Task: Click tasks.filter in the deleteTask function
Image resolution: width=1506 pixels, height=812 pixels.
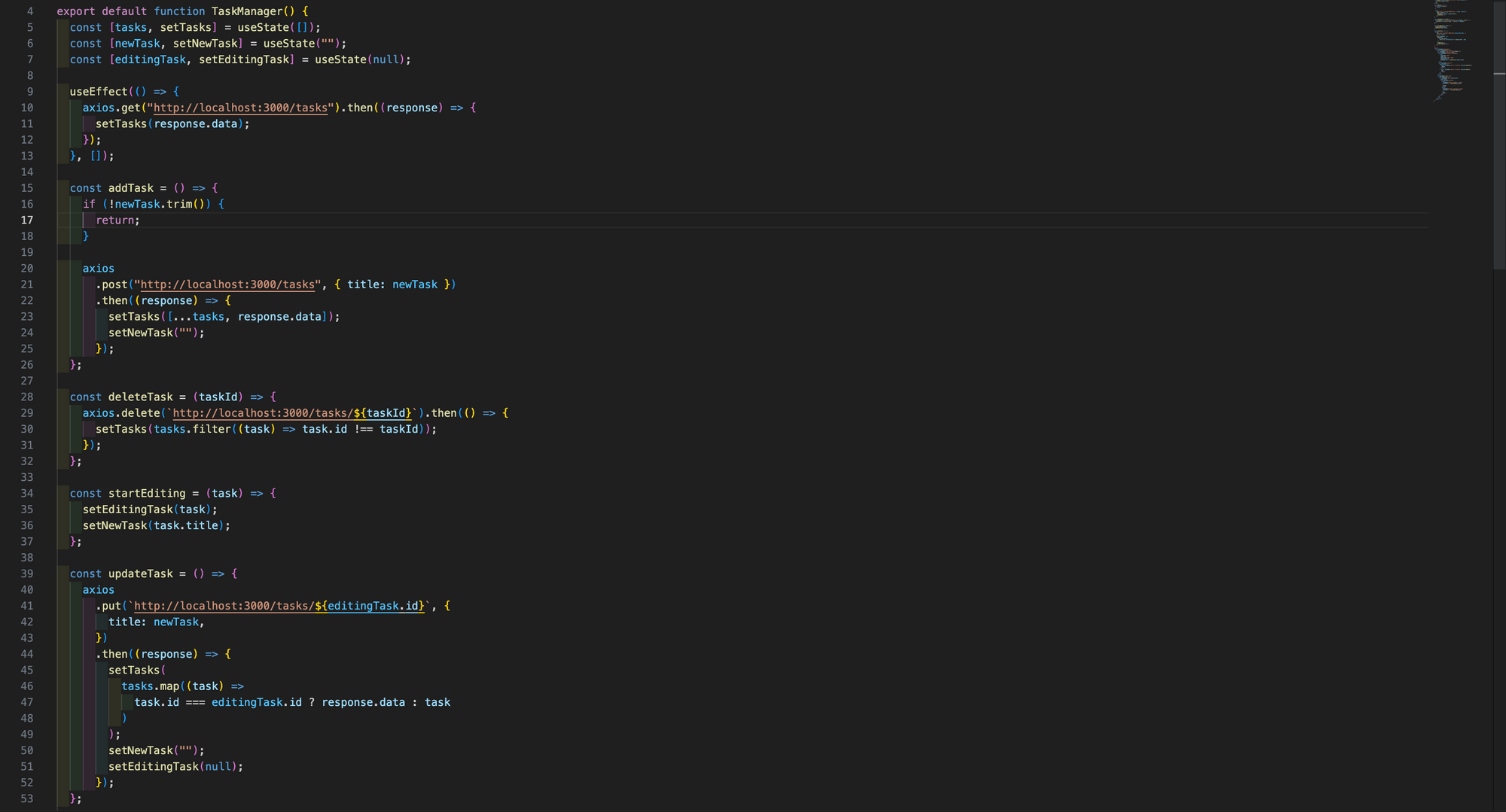Action: click(x=192, y=429)
